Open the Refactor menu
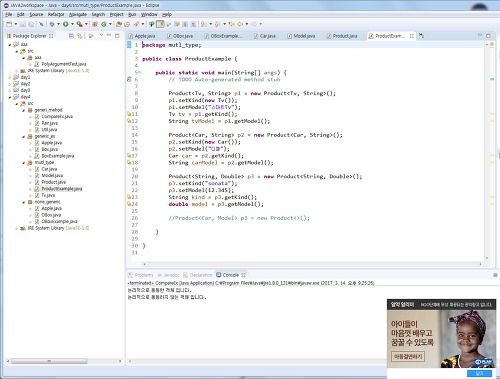The image size is (500, 379). pos(56,14)
